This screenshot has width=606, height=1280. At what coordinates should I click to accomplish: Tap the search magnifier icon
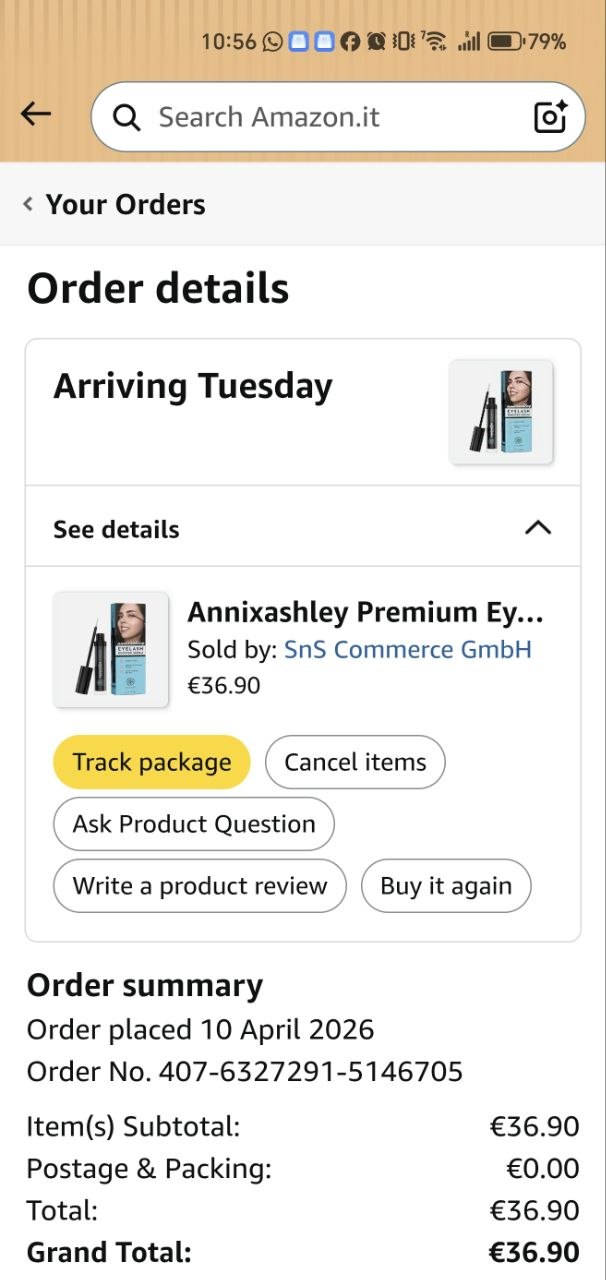127,117
